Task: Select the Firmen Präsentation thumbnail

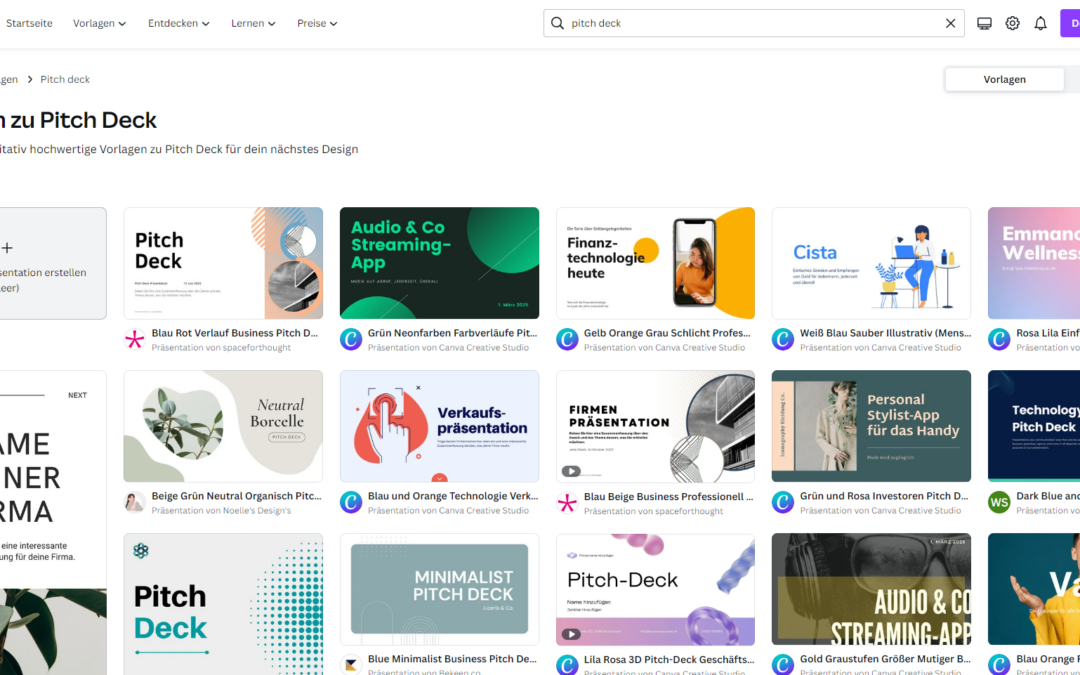Action: coord(655,426)
